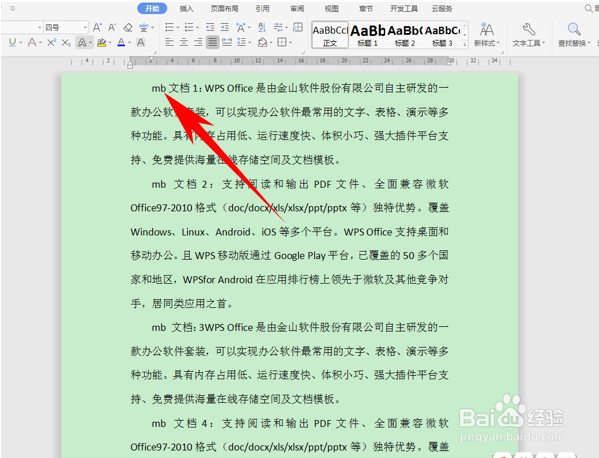
Task: Expand text effects dropdown arrow
Action: pos(90,42)
